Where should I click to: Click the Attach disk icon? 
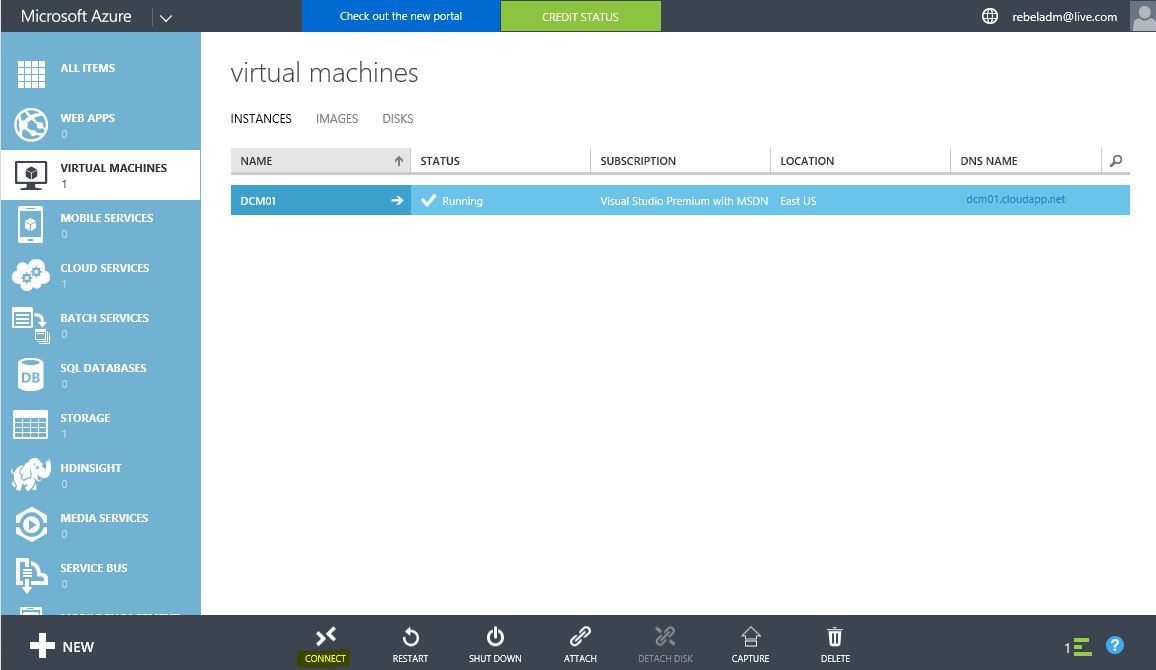(x=580, y=638)
